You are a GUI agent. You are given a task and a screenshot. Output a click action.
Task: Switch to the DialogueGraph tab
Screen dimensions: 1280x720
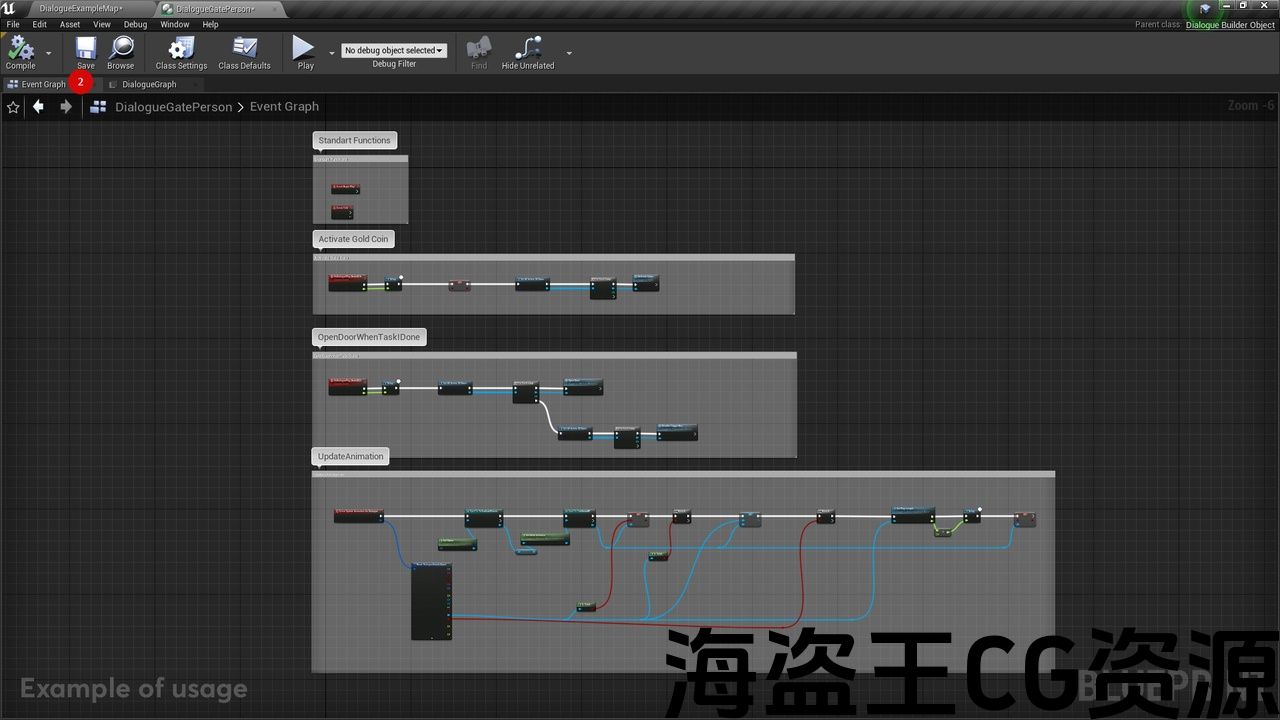coord(149,84)
